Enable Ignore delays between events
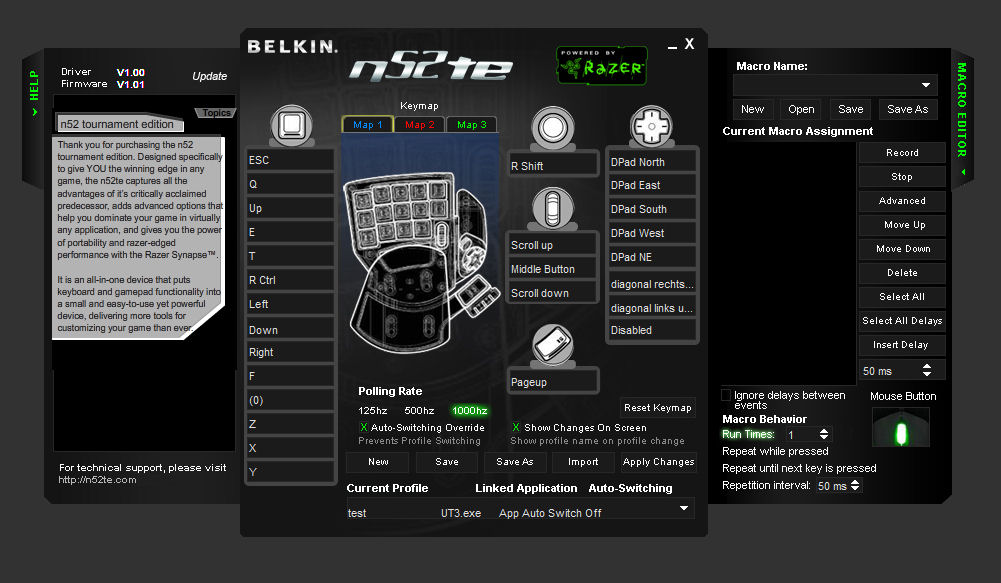This screenshot has width=1001, height=583. pyautogui.click(x=726, y=395)
